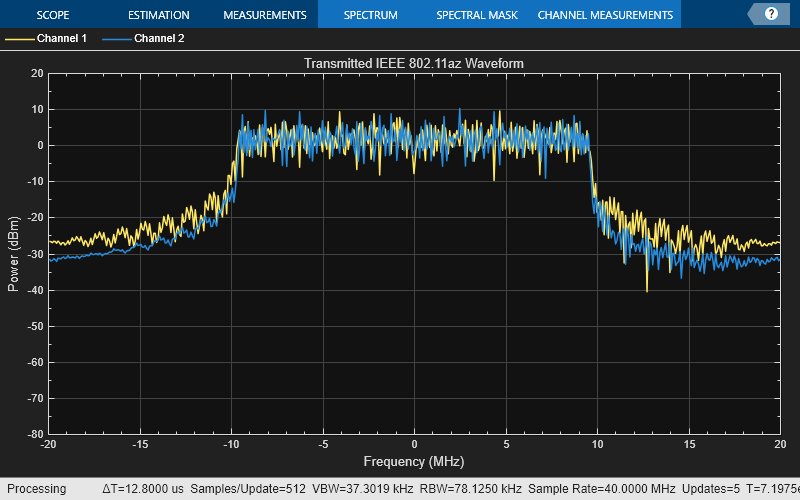Click the VBW=37.3019 kHz status entry
The height and width of the screenshot is (500, 800).
click(362, 489)
